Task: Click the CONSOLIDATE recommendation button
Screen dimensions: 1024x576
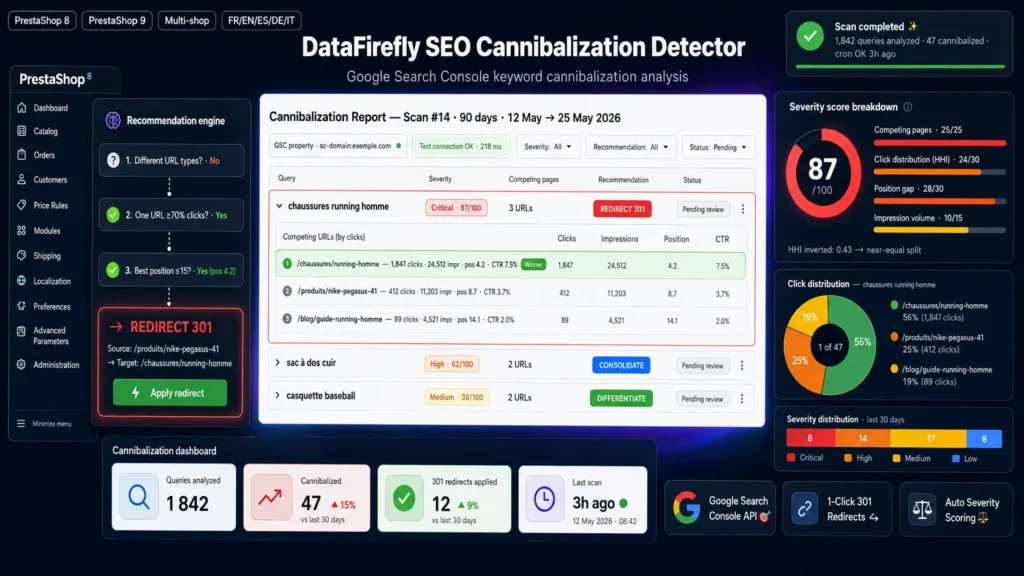Action: click(621, 365)
